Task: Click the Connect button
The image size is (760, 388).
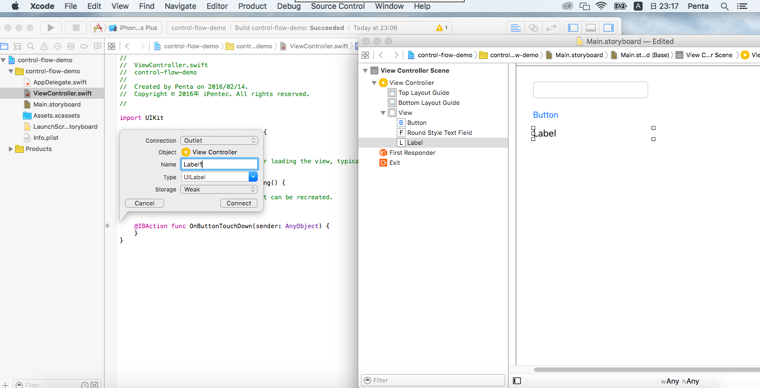Action: click(238, 203)
